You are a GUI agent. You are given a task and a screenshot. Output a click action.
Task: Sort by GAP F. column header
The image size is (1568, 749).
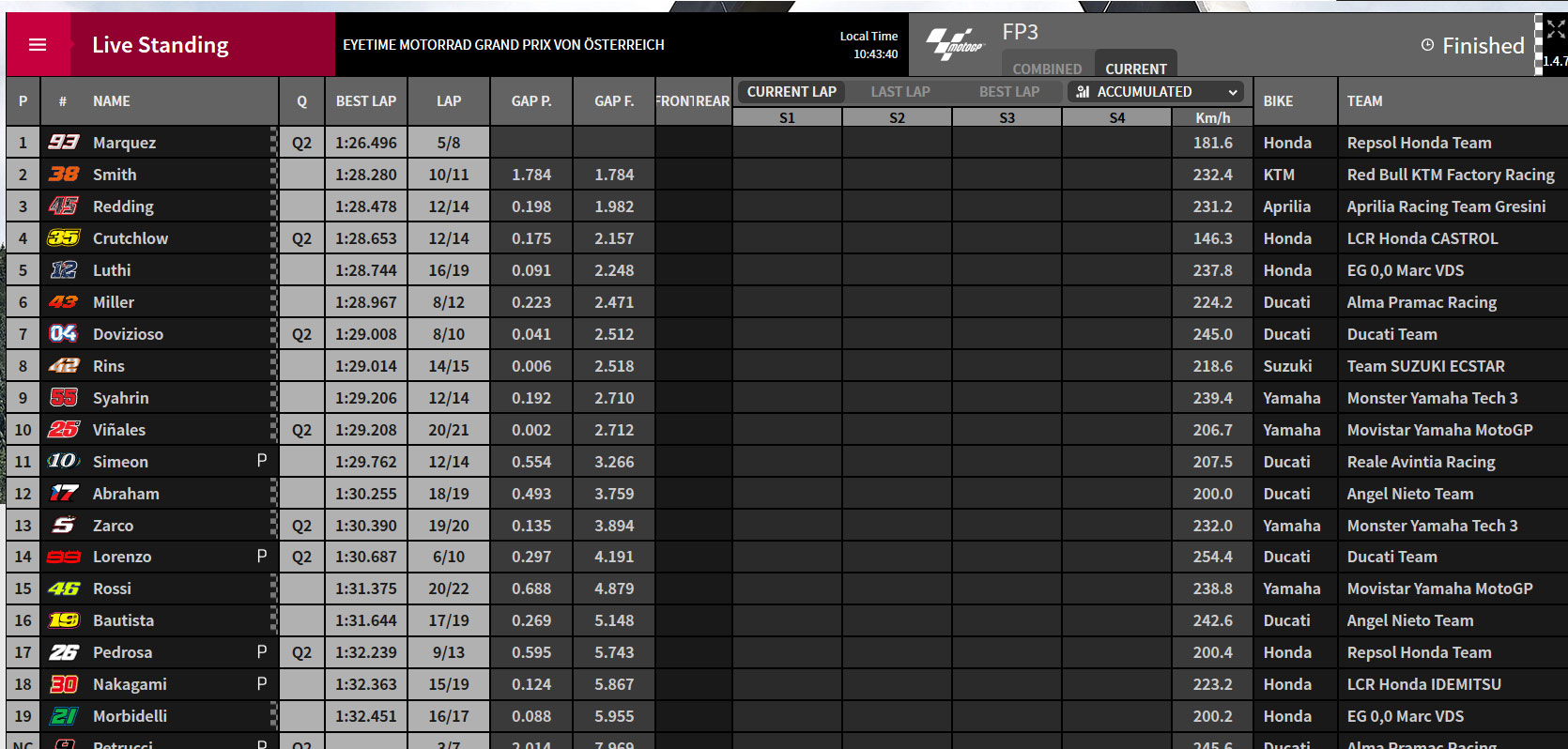pos(614,101)
